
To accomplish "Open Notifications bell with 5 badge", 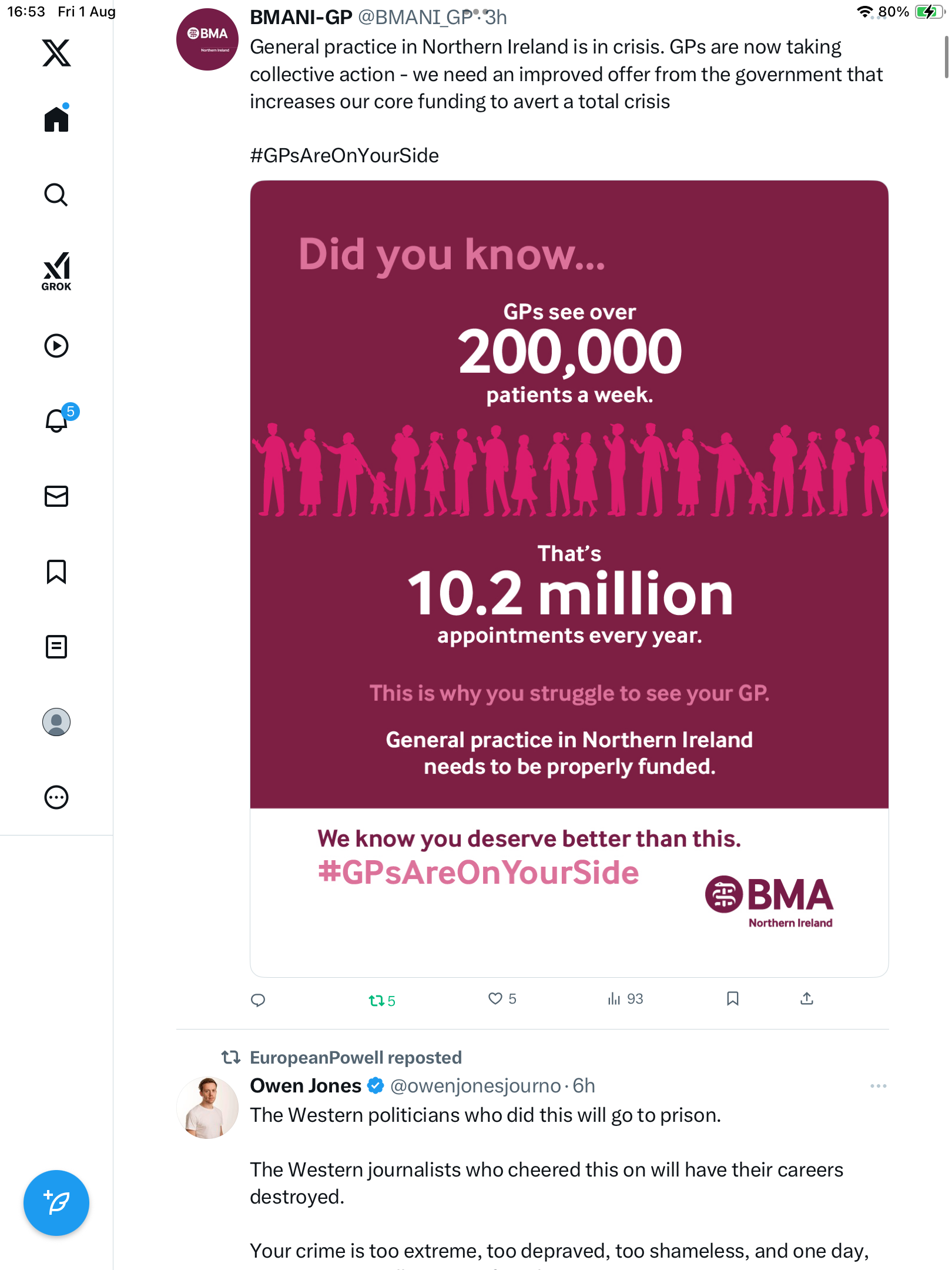I will click(56, 421).
